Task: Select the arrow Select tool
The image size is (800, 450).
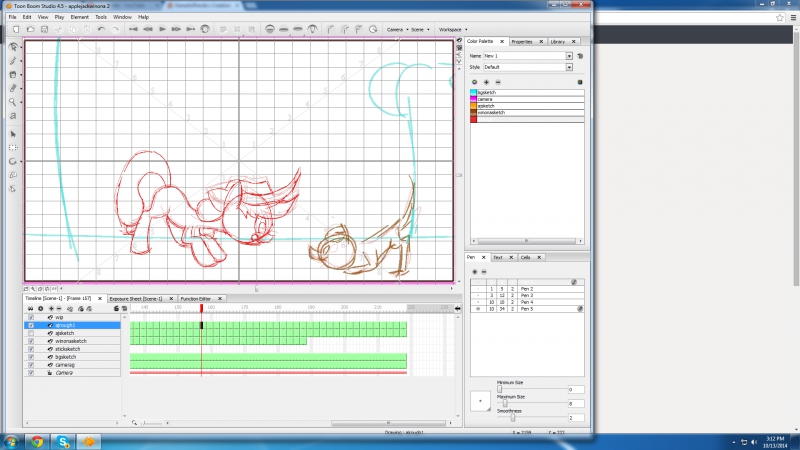Action: (13, 133)
